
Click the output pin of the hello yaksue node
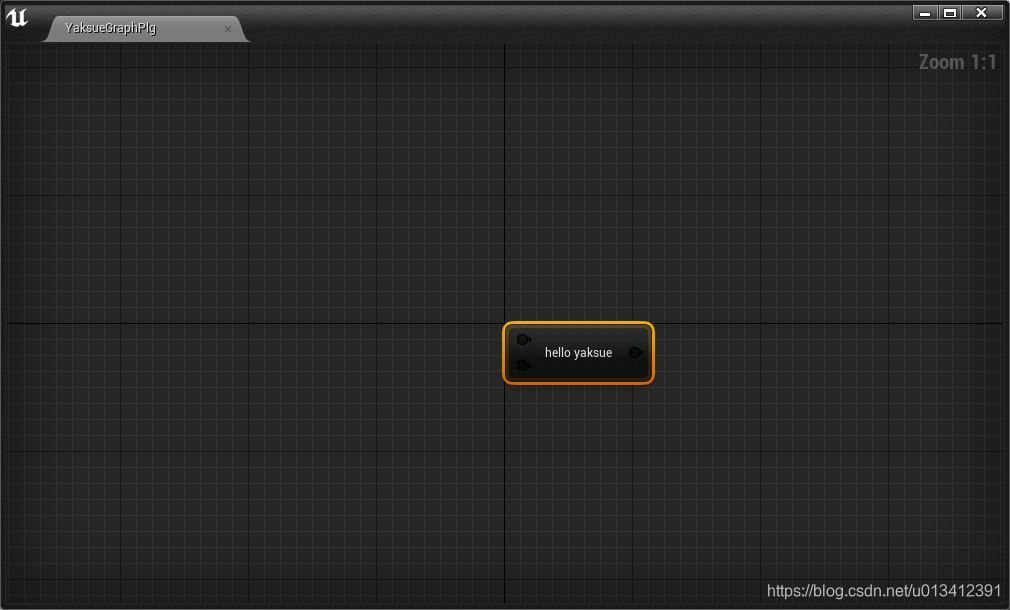(x=634, y=352)
